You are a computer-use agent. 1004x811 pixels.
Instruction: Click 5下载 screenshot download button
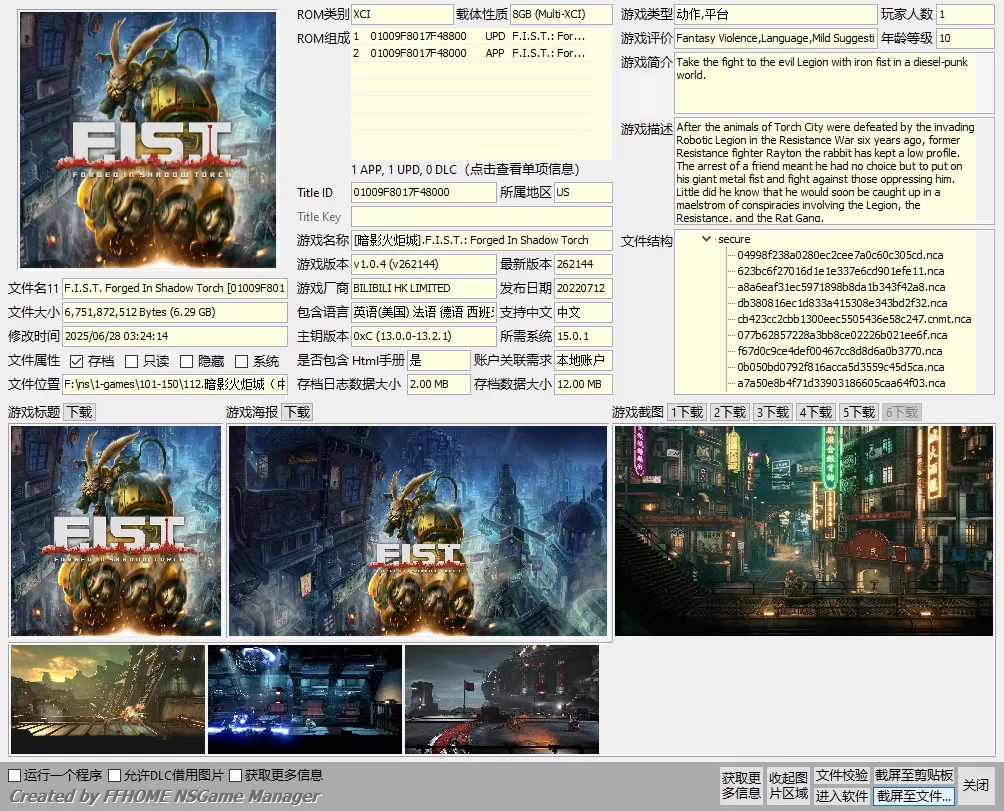click(x=858, y=410)
